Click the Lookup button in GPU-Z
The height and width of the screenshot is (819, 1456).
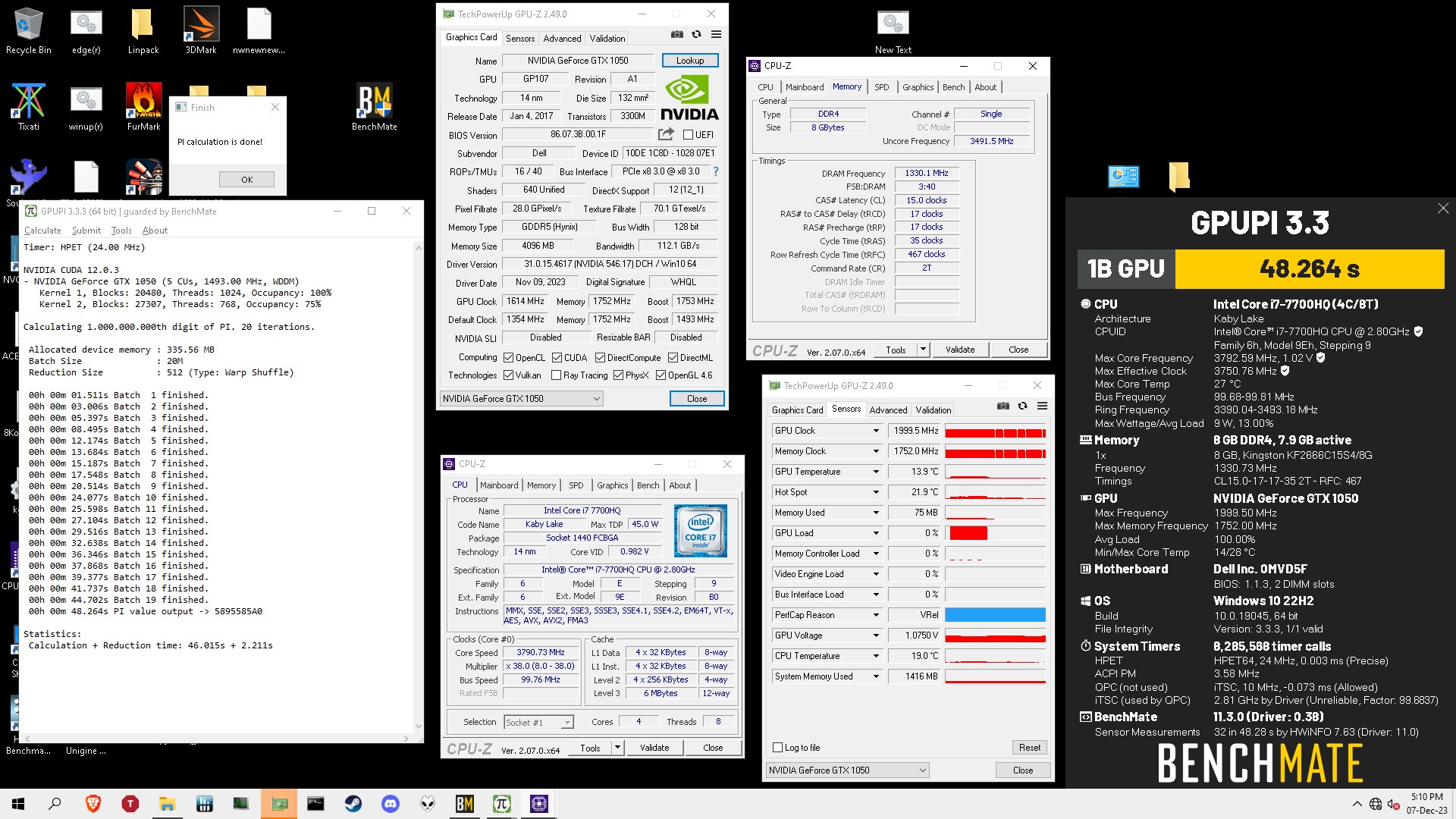[x=690, y=61]
